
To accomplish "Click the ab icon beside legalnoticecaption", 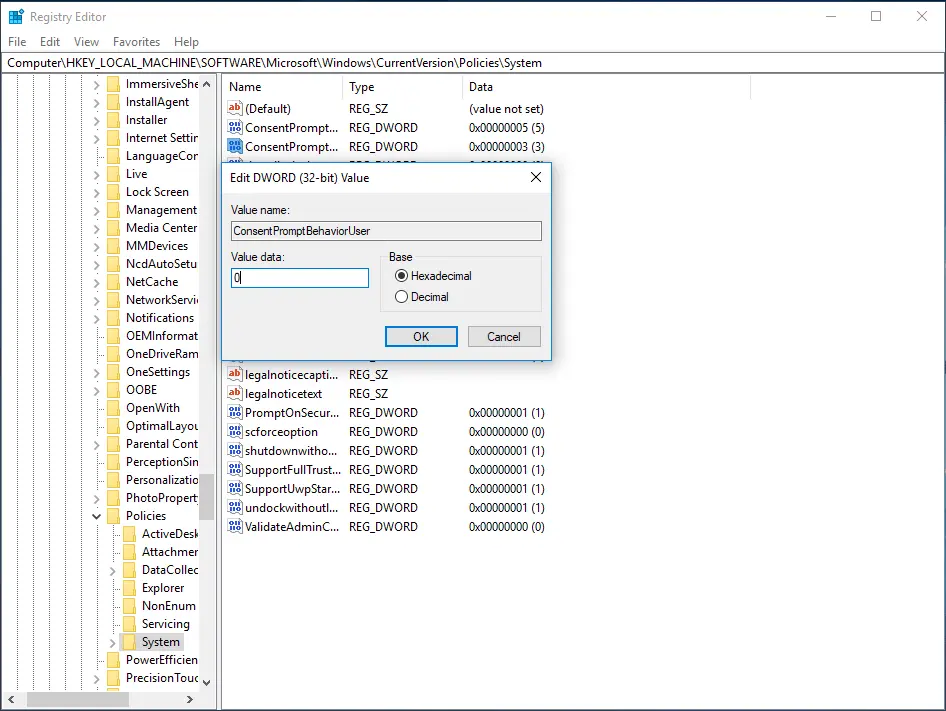I will (x=234, y=374).
